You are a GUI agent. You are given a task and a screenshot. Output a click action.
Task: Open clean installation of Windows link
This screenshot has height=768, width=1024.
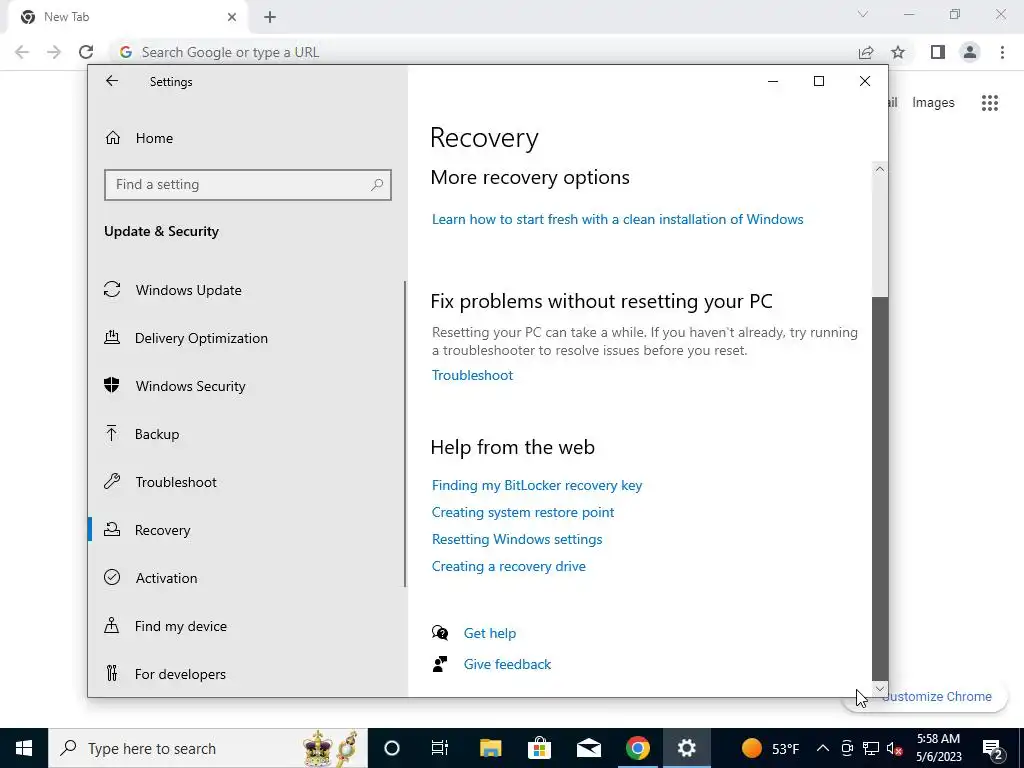[x=617, y=219]
